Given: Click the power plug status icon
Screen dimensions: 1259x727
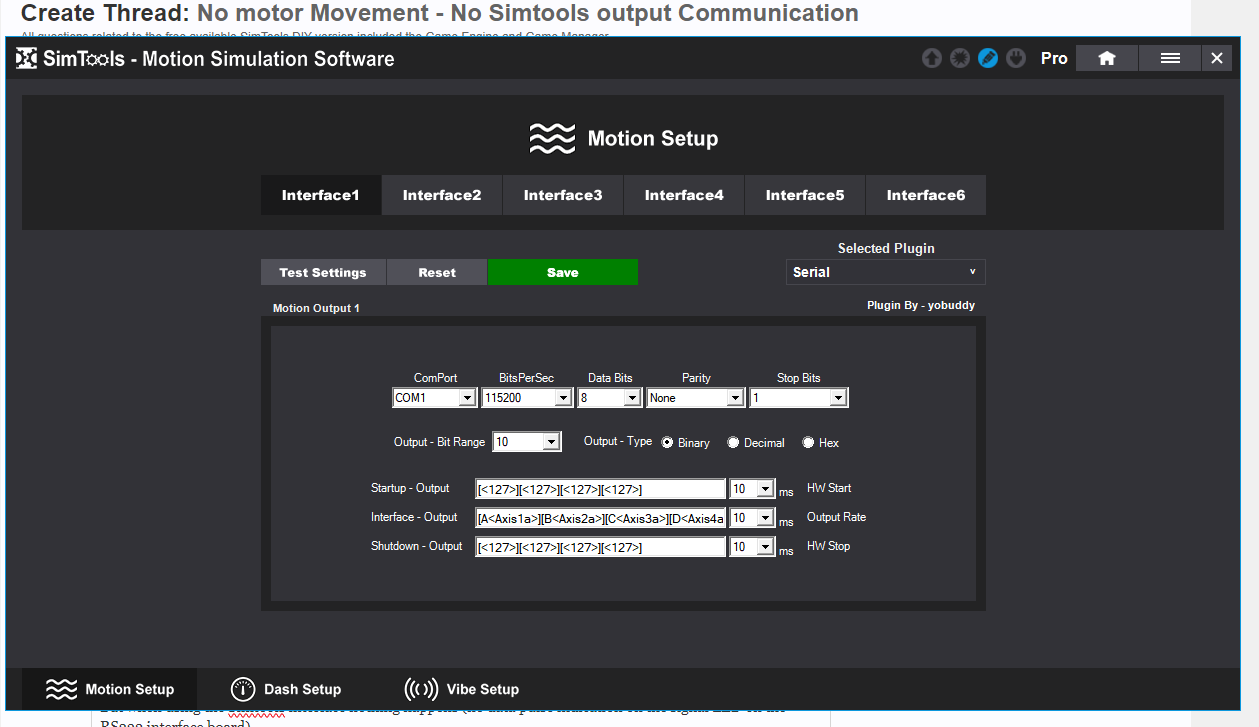Looking at the screenshot, I should tap(1016, 58).
